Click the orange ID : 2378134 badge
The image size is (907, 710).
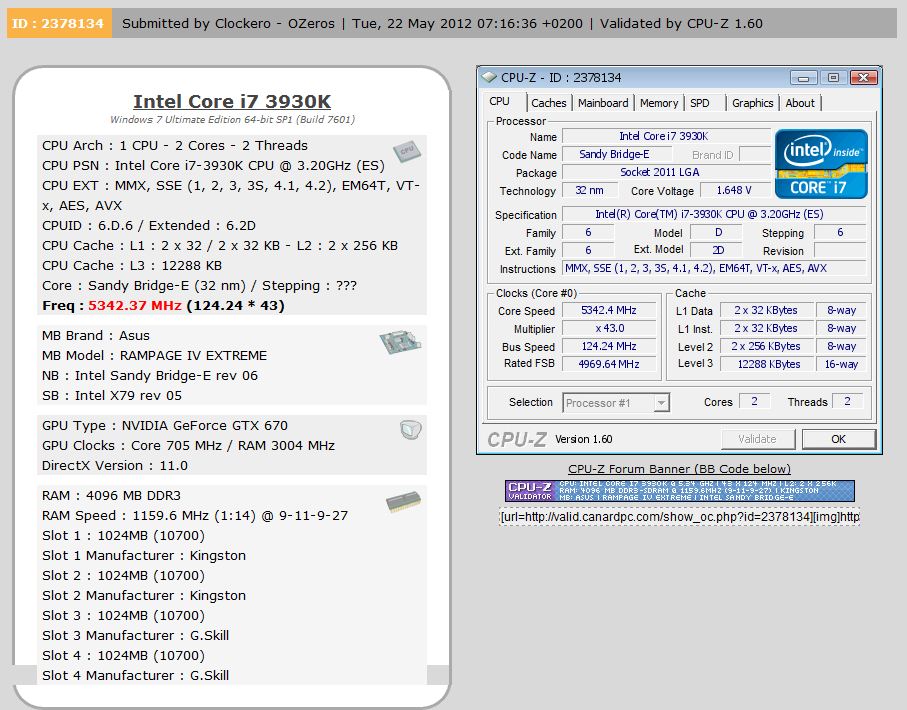(59, 24)
